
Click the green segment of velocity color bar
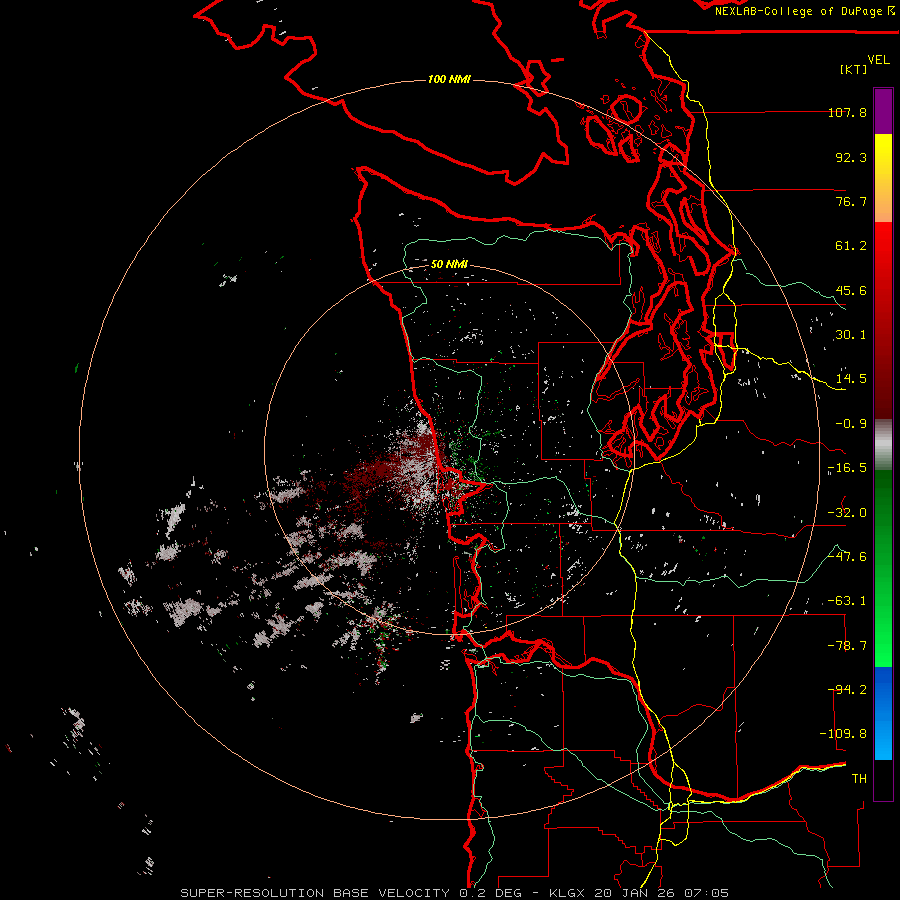pyautogui.click(x=883, y=568)
